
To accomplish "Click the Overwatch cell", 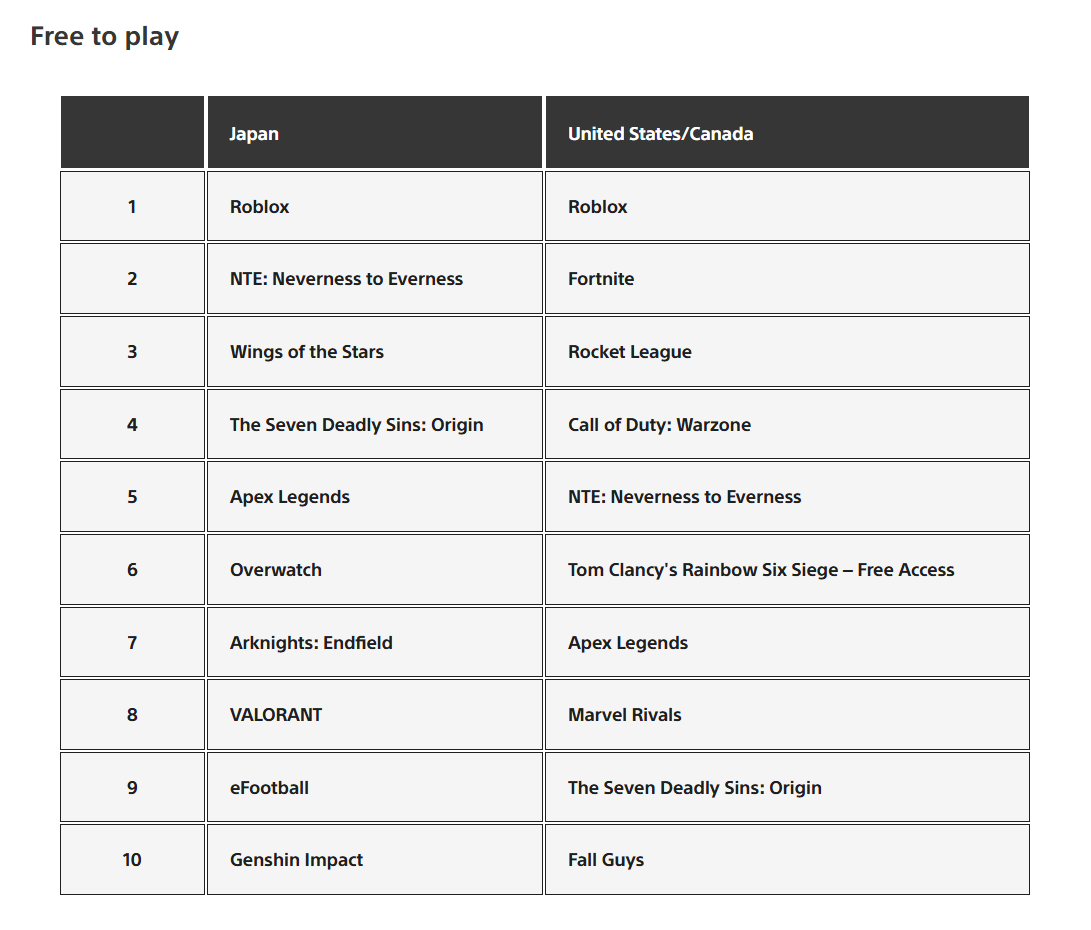I will (374, 570).
